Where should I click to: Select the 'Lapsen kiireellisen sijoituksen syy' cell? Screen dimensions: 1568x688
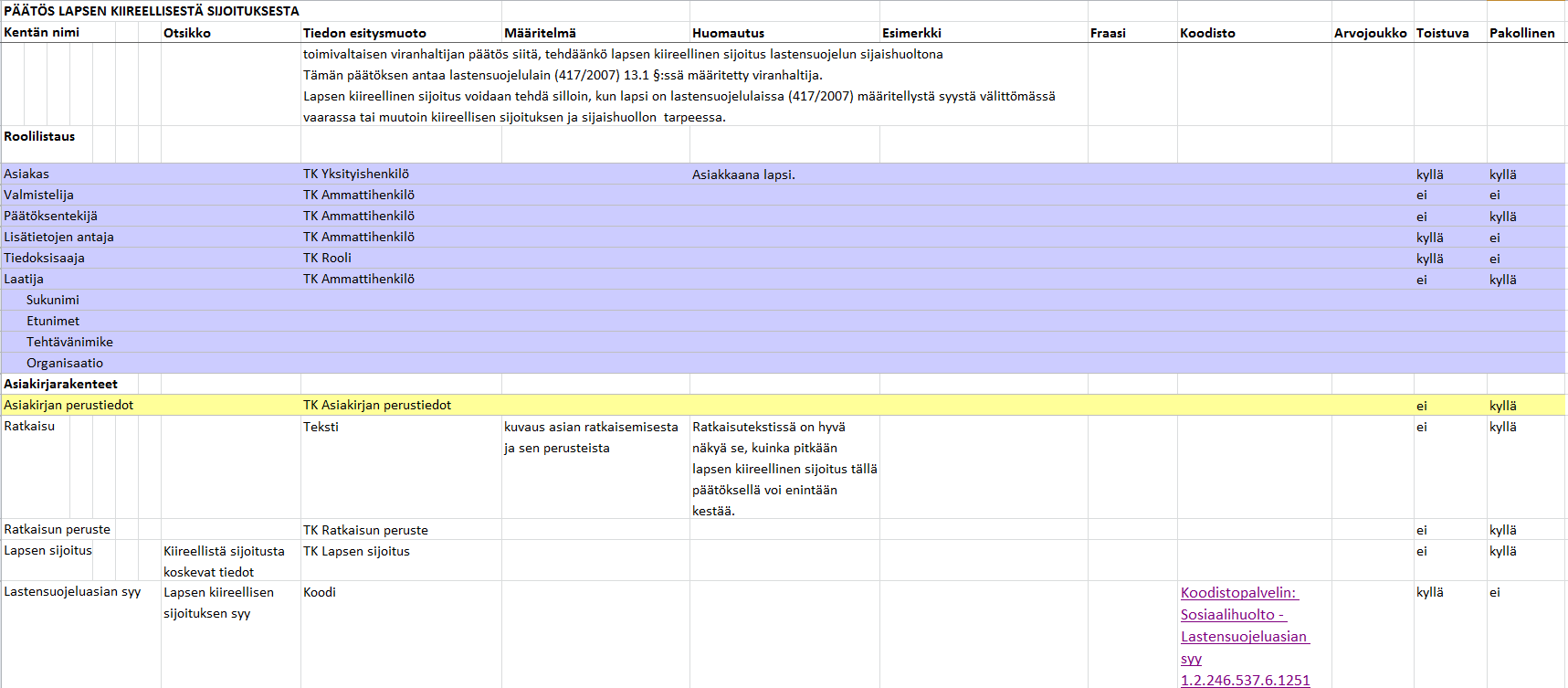point(218,602)
